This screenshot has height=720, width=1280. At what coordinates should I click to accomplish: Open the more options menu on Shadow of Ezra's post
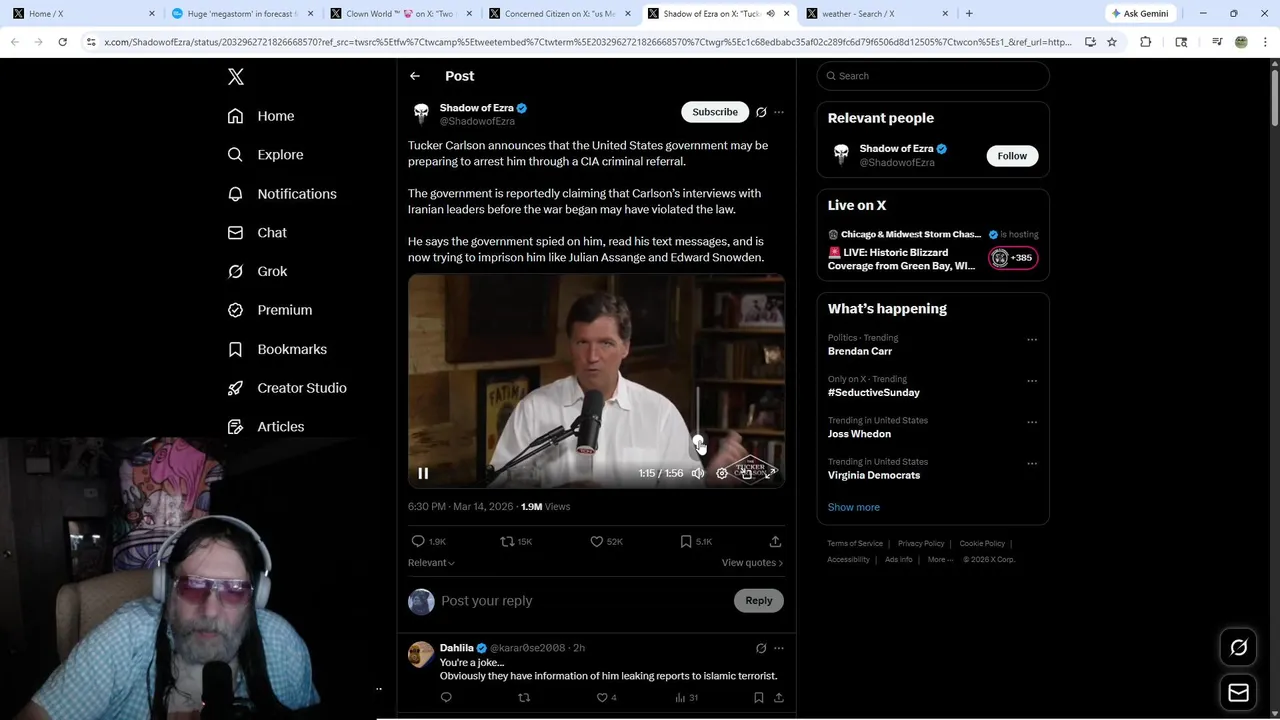[779, 112]
